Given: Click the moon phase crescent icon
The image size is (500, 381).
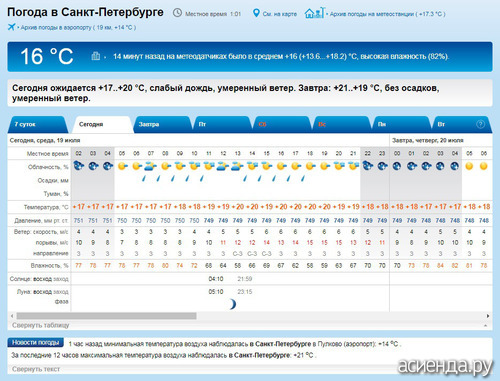Looking at the screenshot, I should tap(233, 304).
